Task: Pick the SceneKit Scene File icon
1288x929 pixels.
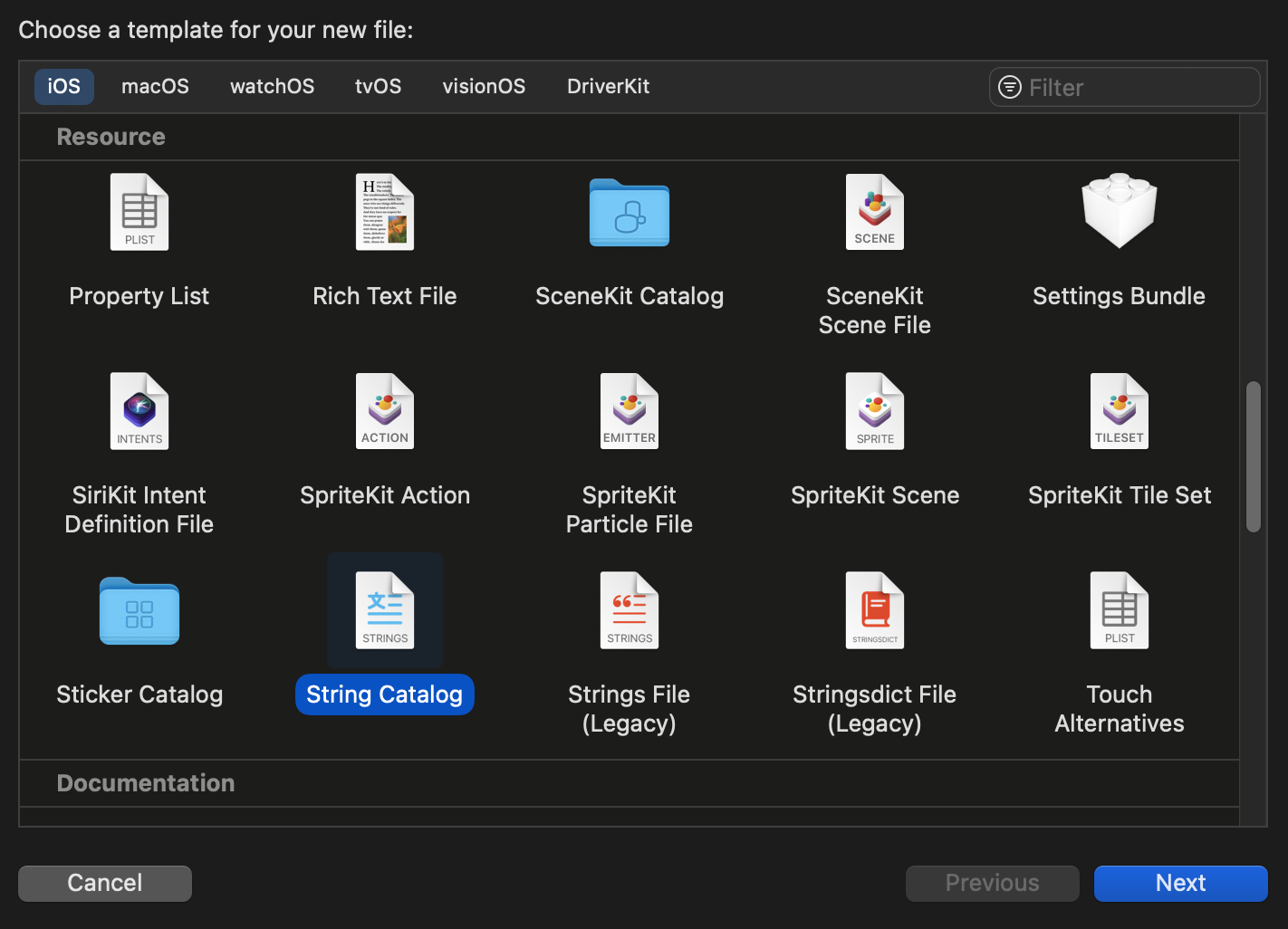Action: [x=875, y=212]
